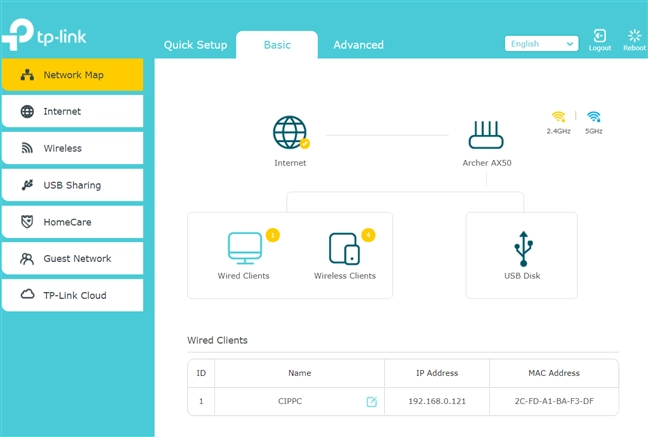The height and width of the screenshot is (437, 648).
Task: Switch to the Advanced tab
Action: point(358,45)
